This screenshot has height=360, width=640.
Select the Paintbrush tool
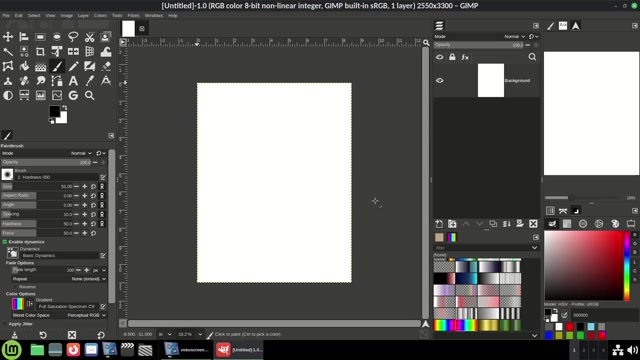[57, 66]
